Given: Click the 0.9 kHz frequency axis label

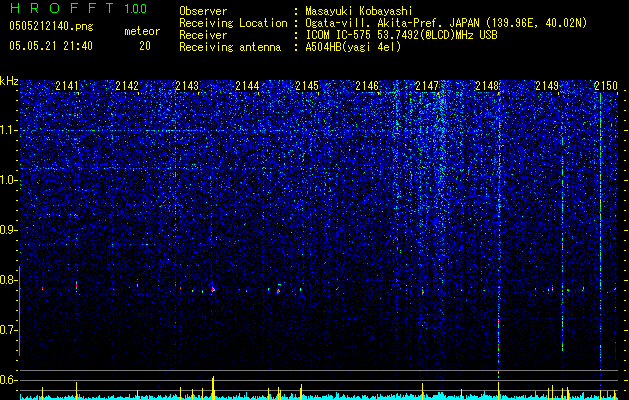Looking at the screenshot, I should [9, 230].
